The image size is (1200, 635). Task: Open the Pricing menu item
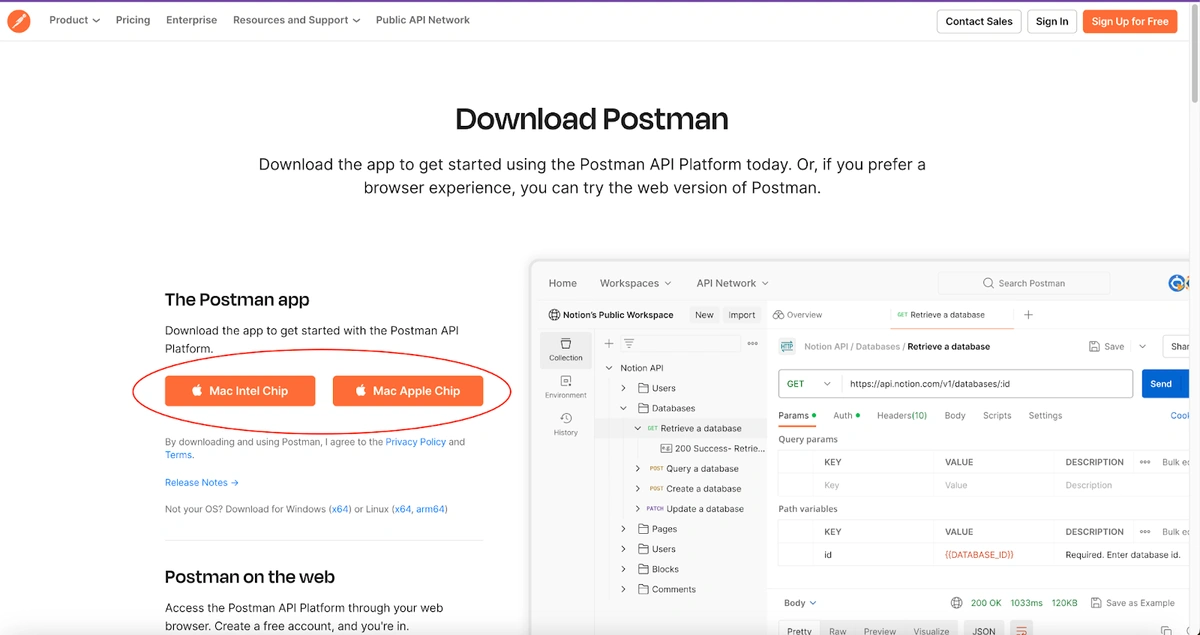[133, 20]
